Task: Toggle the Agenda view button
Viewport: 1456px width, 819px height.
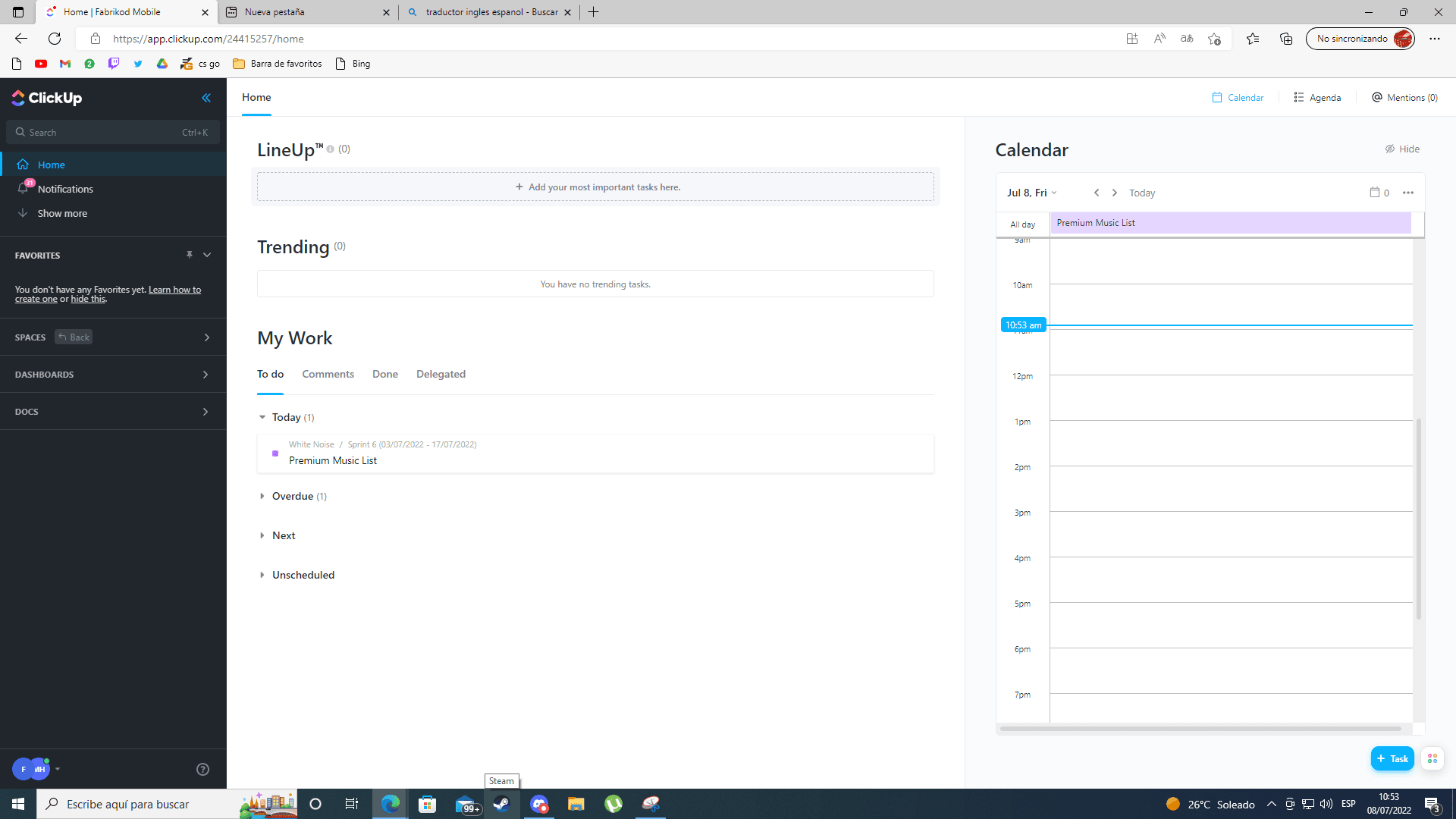Action: coord(1317,97)
